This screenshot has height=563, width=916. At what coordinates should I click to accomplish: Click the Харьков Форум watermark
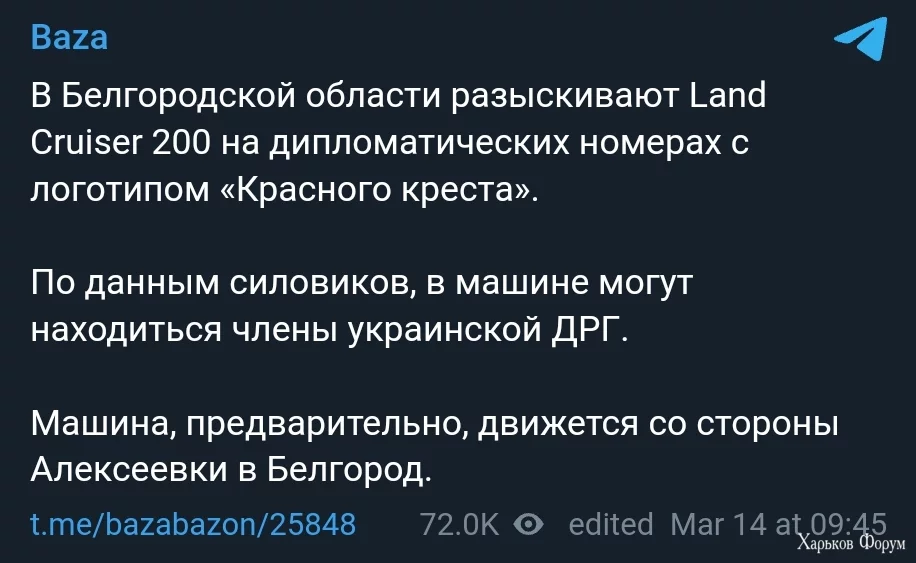(x=851, y=545)
